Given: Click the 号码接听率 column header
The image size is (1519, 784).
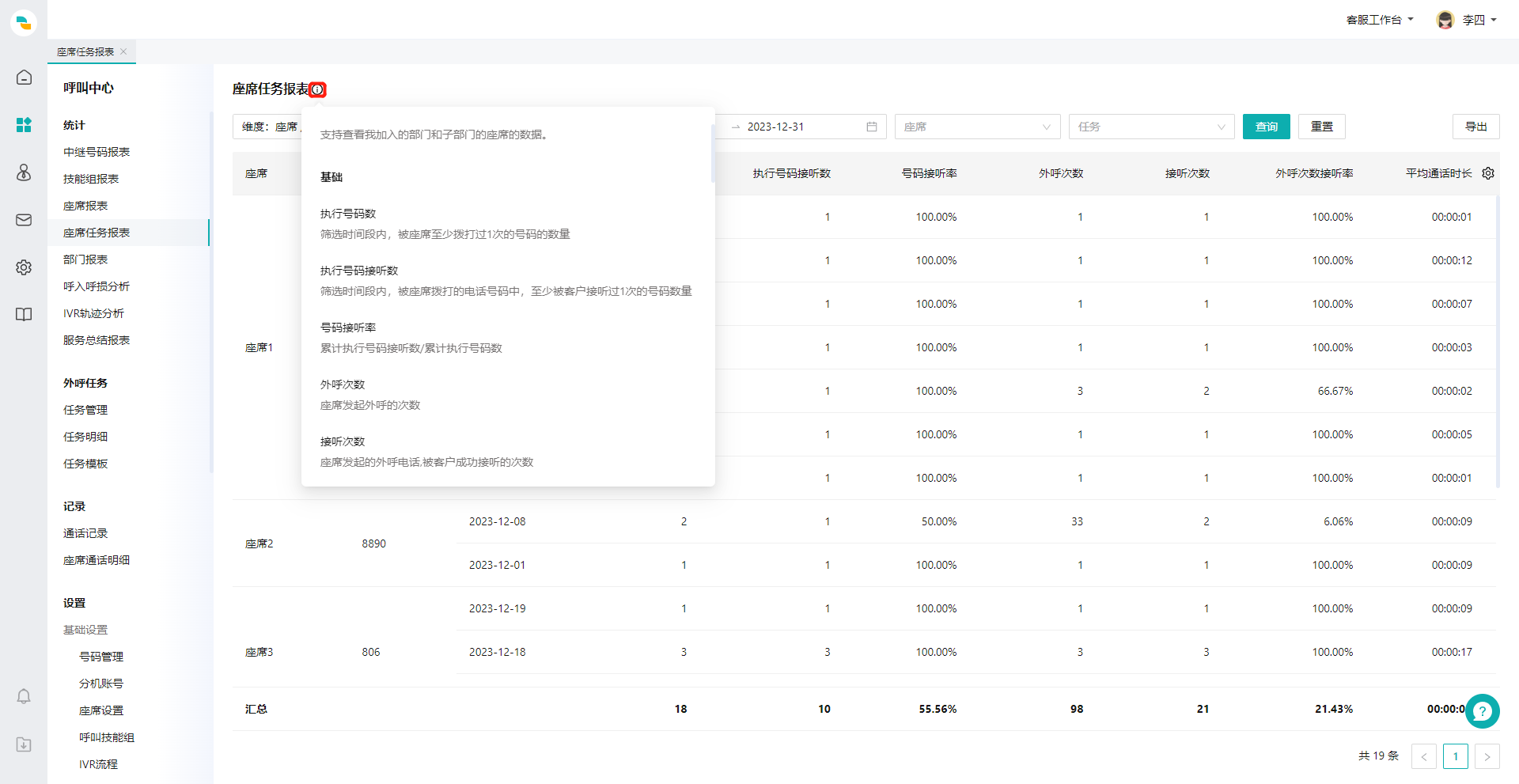Looking at the screenshot, I should tap(930, 173).
